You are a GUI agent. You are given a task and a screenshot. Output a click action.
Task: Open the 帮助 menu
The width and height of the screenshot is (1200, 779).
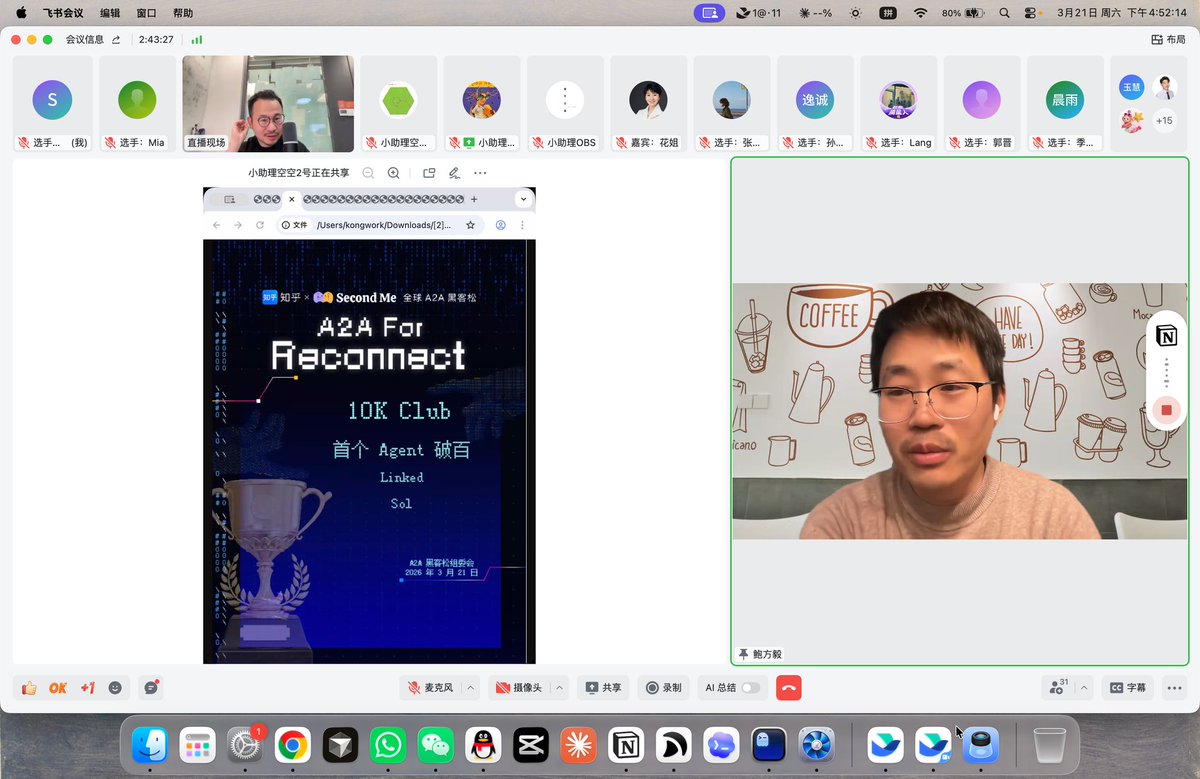[x=183, y=13]
